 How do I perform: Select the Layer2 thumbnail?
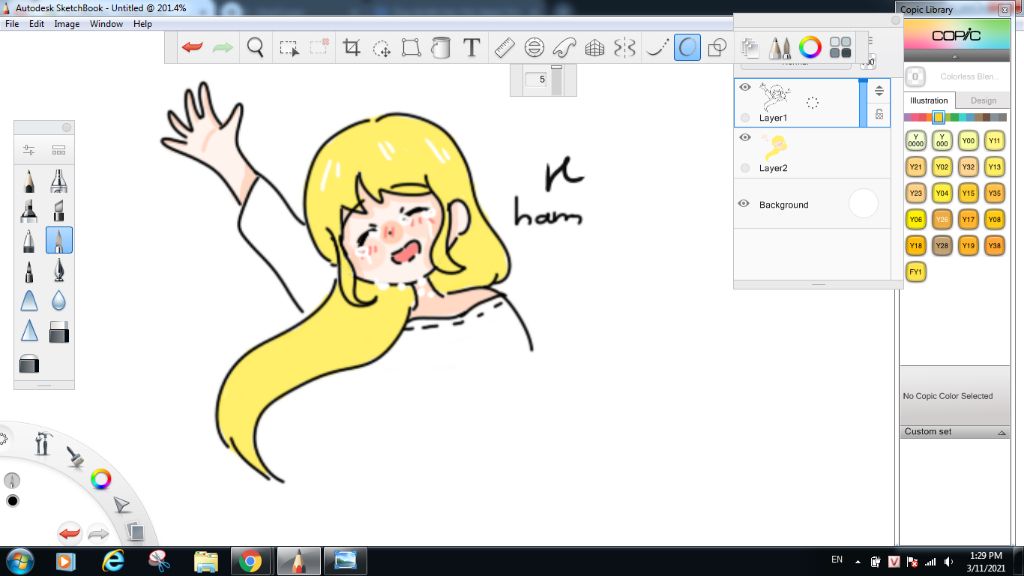tap(775, 147)
